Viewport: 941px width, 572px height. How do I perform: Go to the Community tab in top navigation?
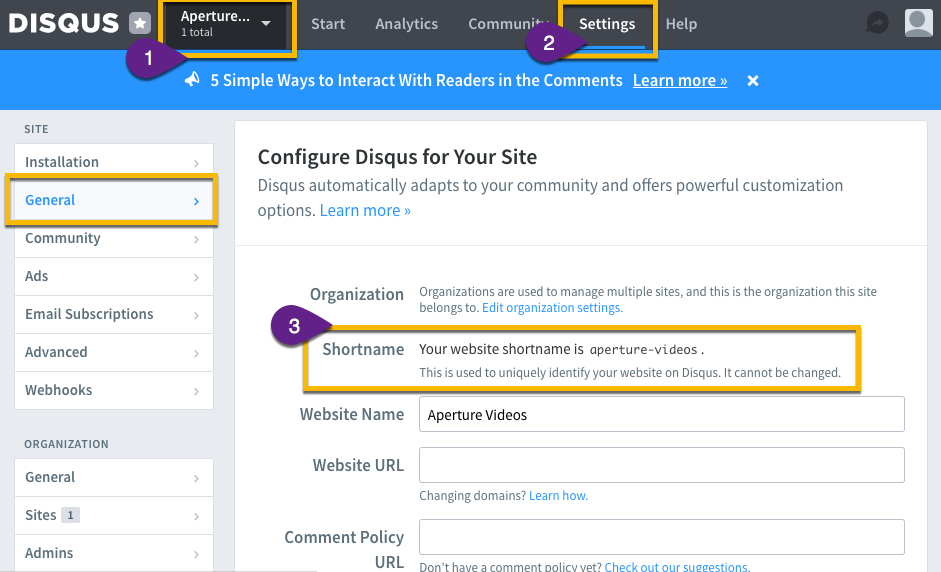(508, 24)
